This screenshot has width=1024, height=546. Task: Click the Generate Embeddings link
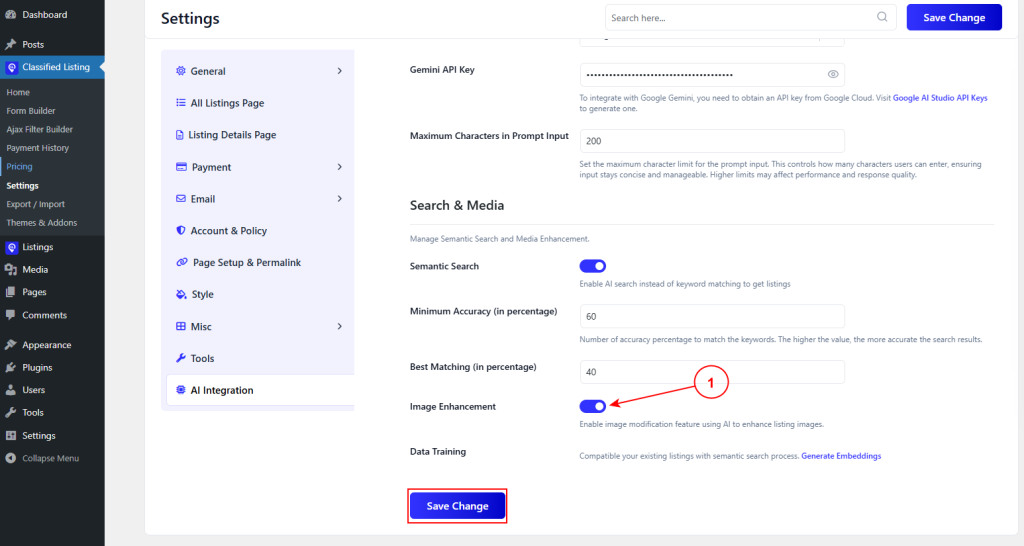841,456
